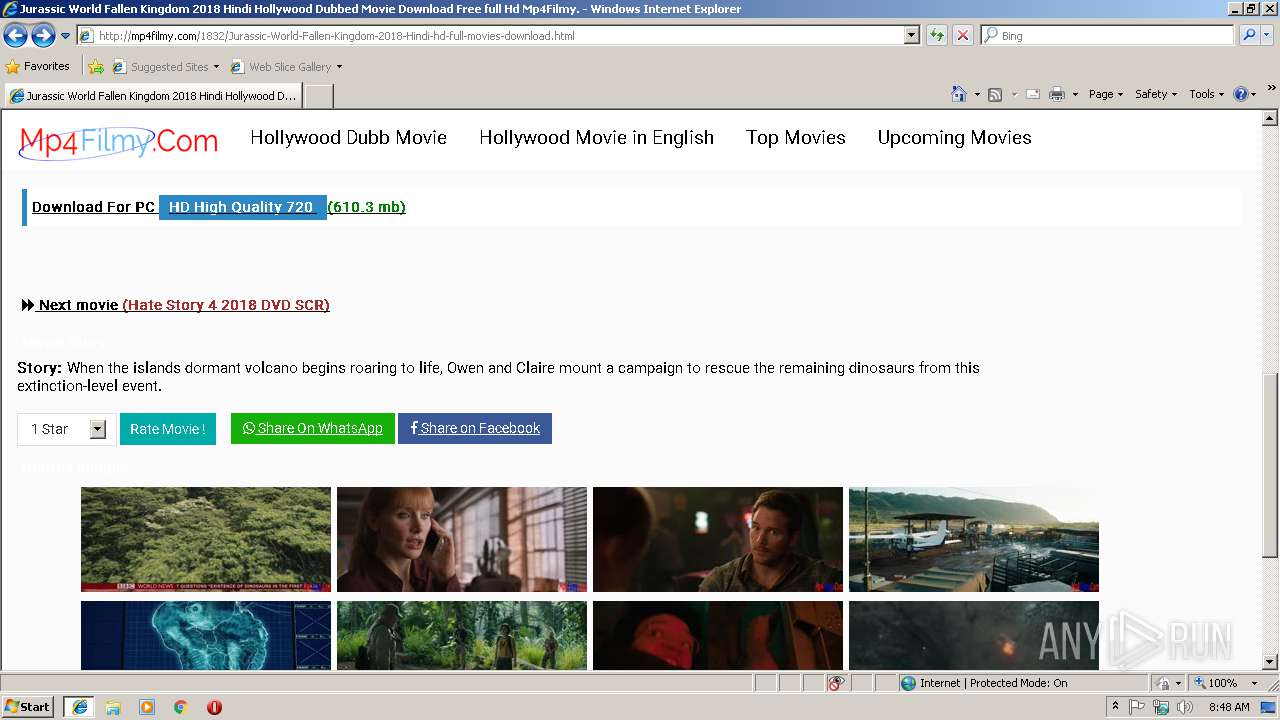The image size is (1280, 720).
Task: Click the page scrollbar down arrow
Action: tap(1270, 662)
